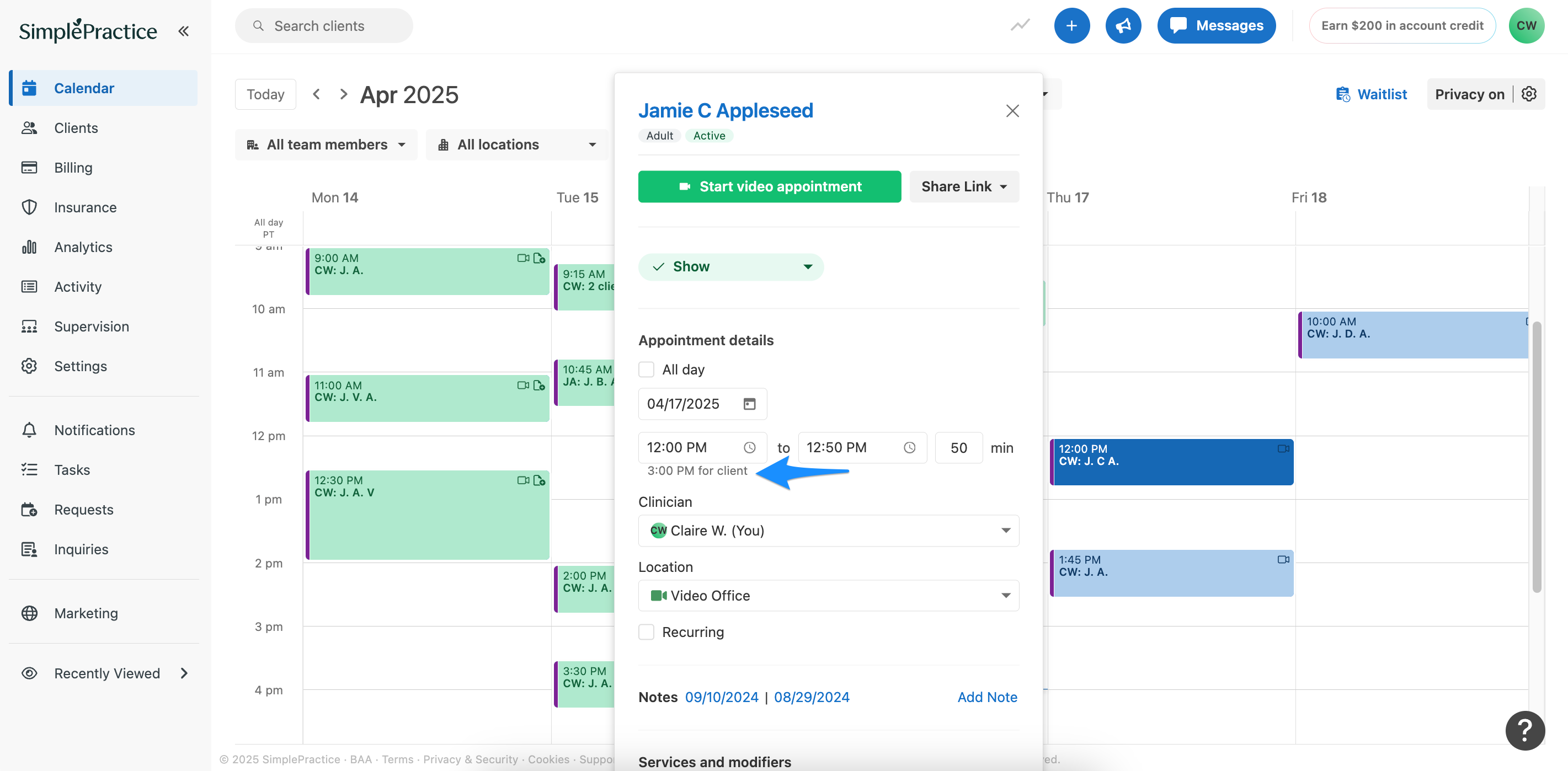Viewport: 1568px width, 771px height.
Task: Open Messages button in header
Action: coord(1216,25)
